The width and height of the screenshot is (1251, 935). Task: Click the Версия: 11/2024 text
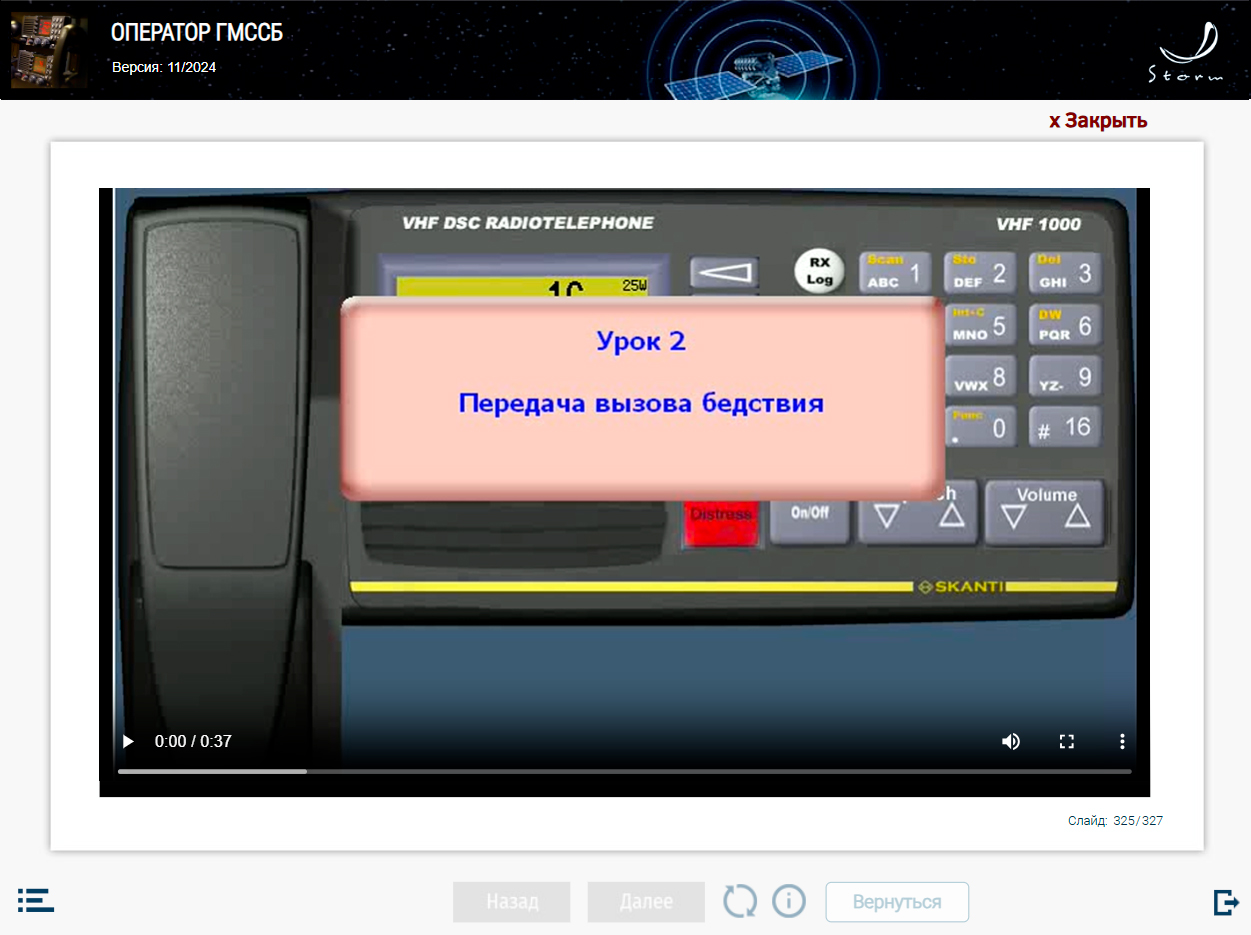164,67
